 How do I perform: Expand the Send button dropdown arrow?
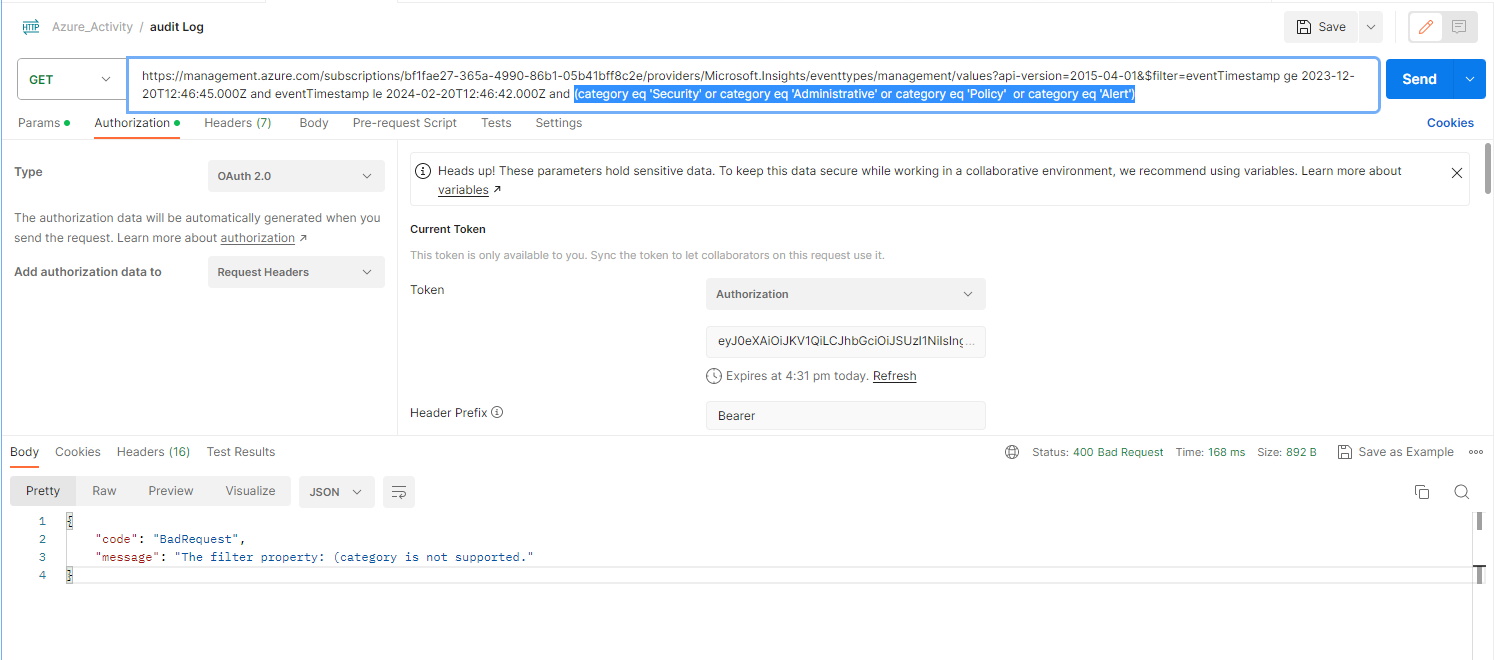click(1469, 79)
